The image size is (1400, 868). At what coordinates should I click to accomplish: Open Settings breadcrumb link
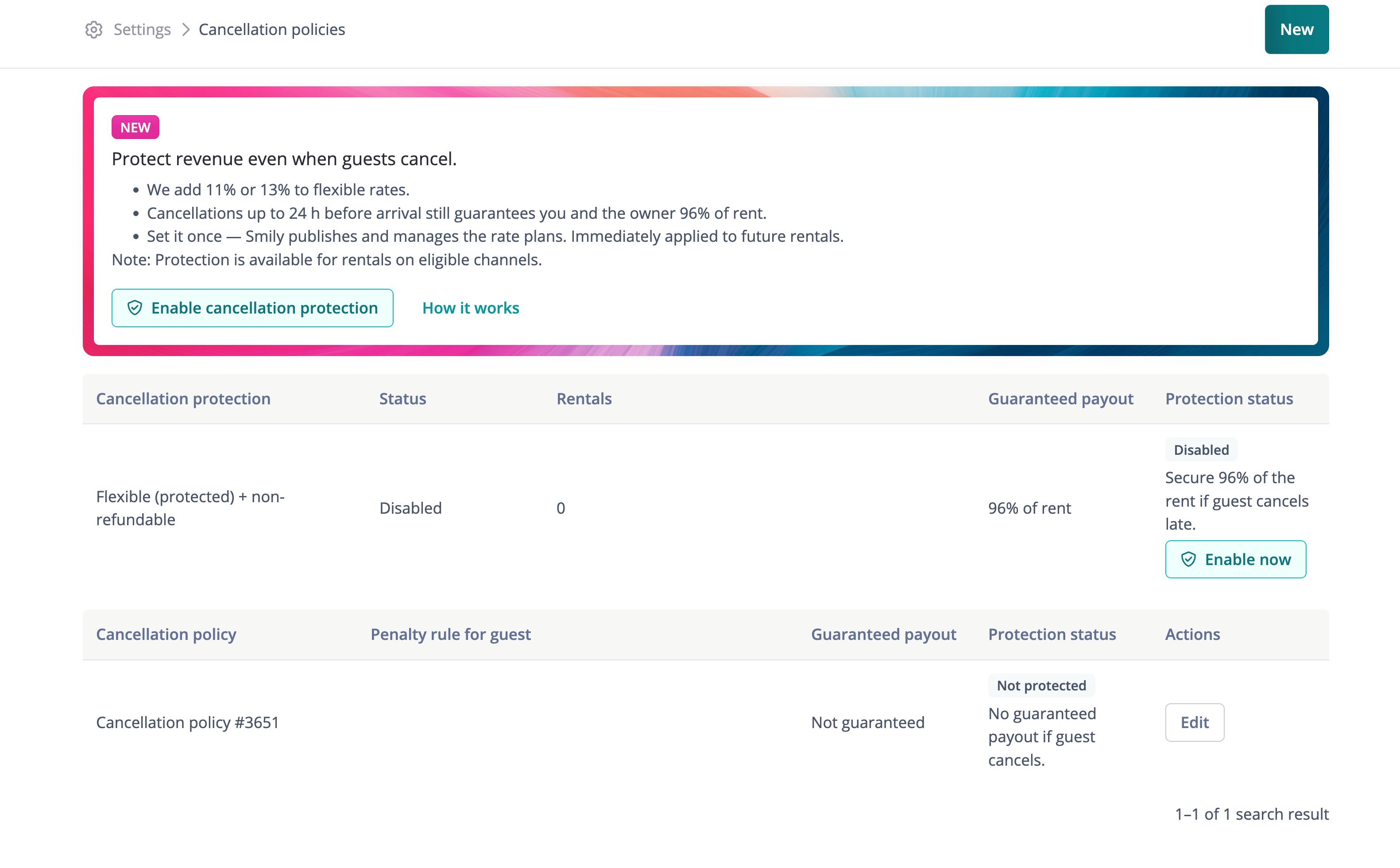[142, 29]
